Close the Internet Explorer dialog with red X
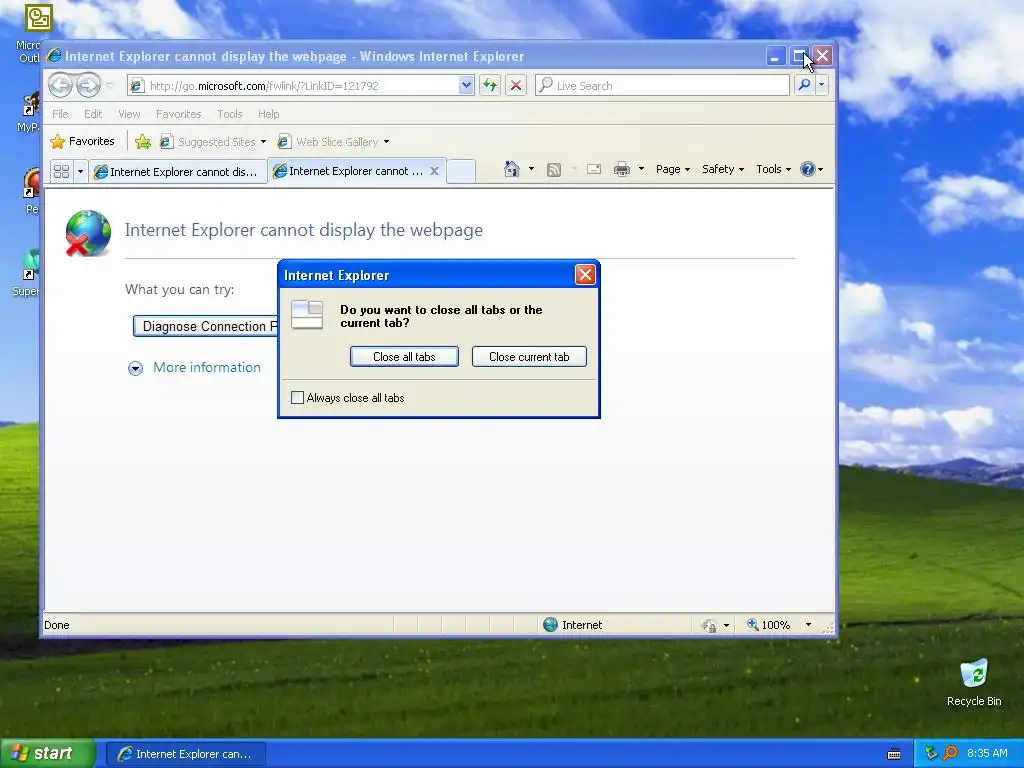This screenshot has width=1024, height=768. (585, 275)
